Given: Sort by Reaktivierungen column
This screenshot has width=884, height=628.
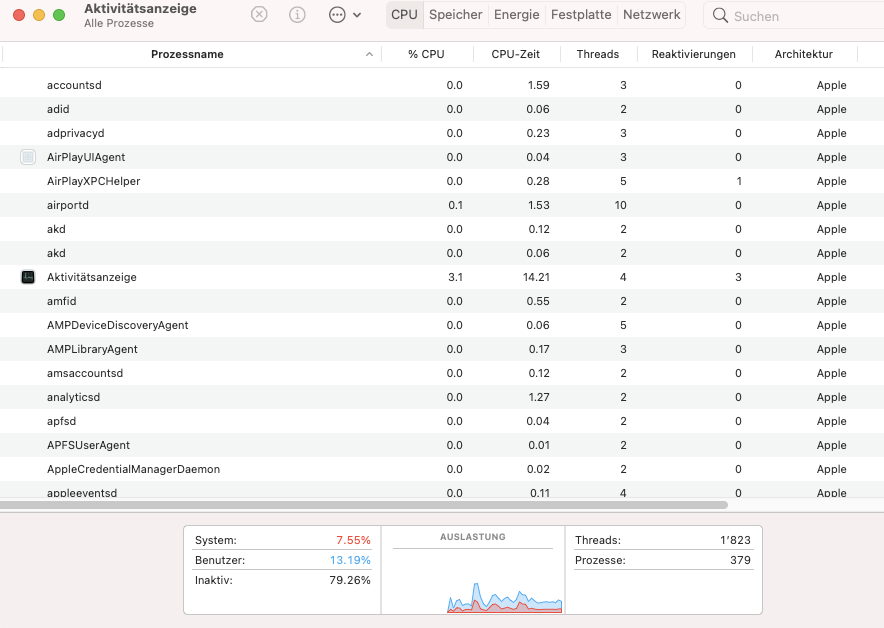Looking at the screenshot, I should (x=693, y=54).
